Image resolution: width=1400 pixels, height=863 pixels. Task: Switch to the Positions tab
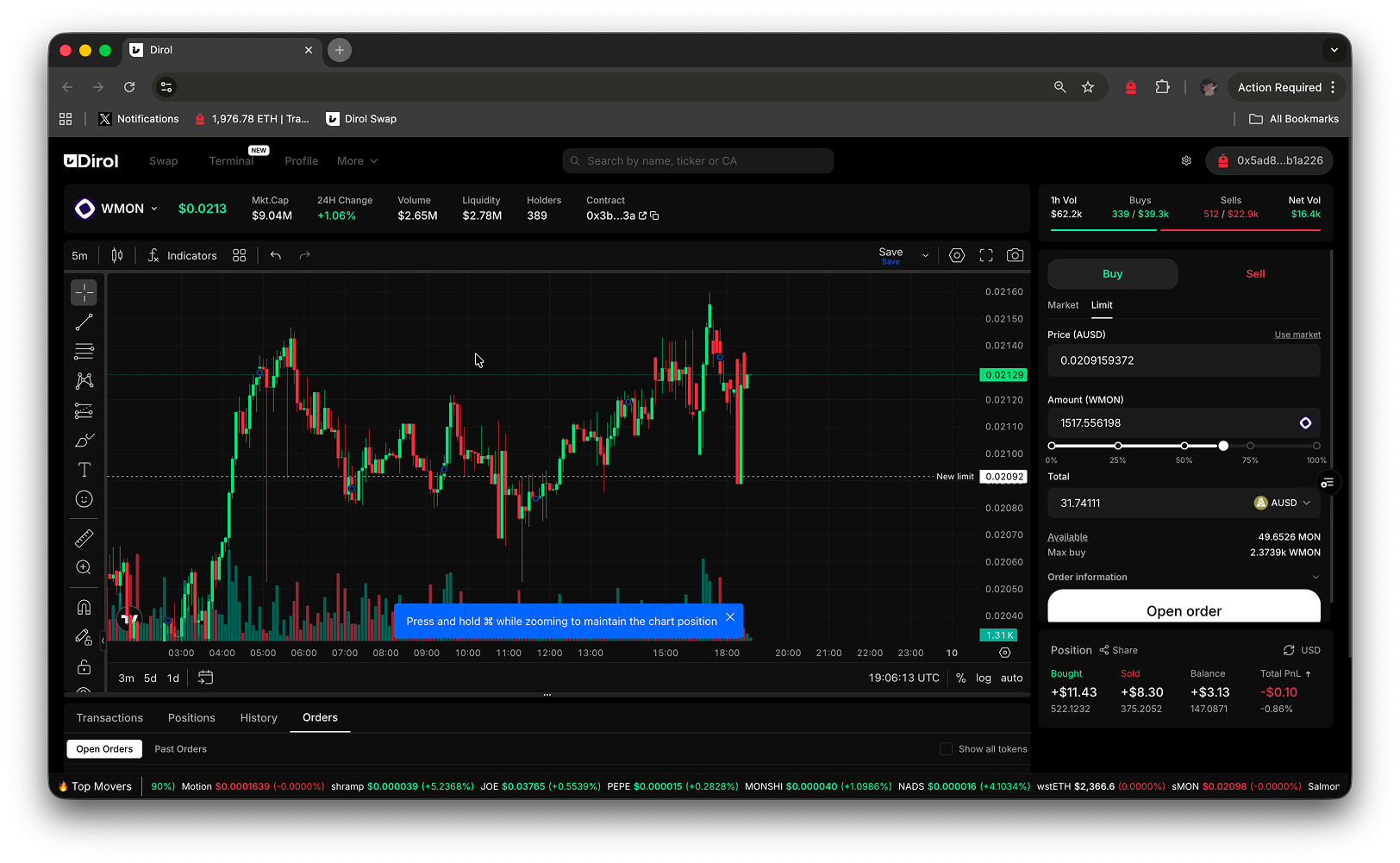pyautogui.click(x=191, y=718)
